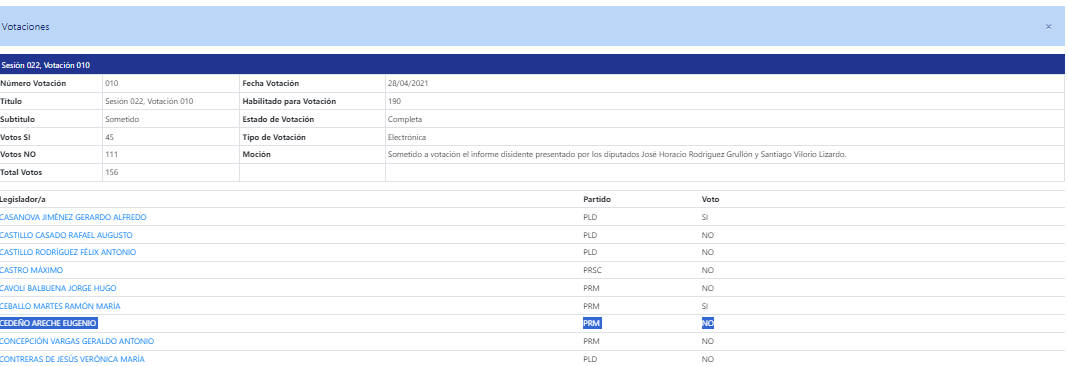Open legislator CASTILLO CASADO RAFAEL AUGUSTO
This screenshot has height=366, width=1068.
(x=66, y=235)
